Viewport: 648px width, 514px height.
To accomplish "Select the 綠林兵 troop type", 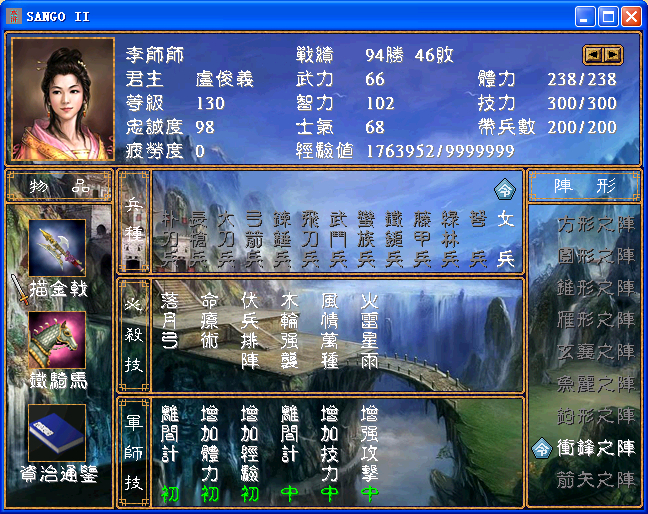I will tap(450, 239).
